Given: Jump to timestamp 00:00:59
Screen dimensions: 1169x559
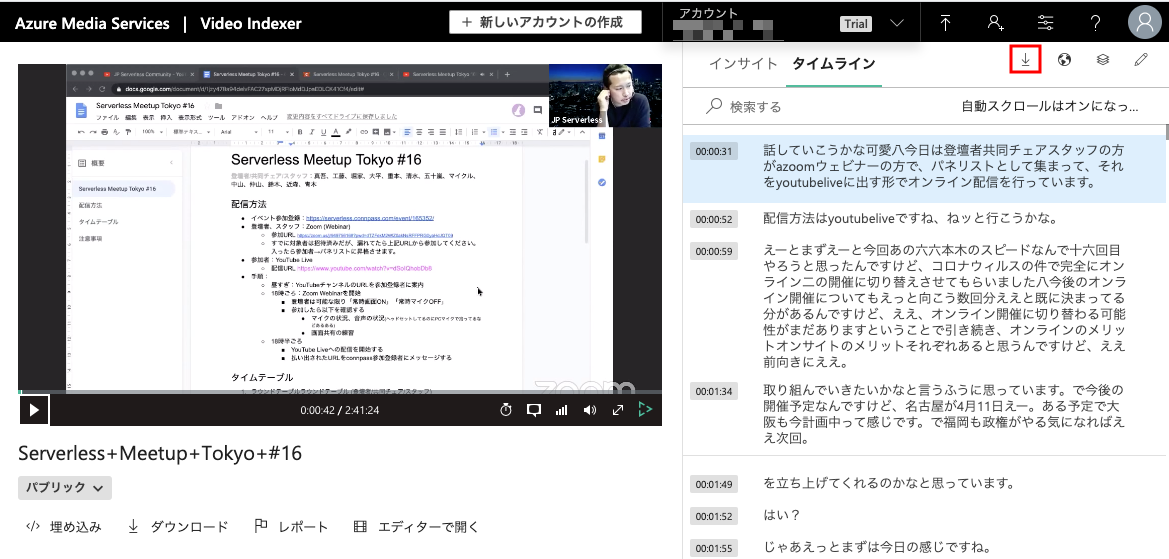Looking at the screenshot, I should (x=713, y=251).
